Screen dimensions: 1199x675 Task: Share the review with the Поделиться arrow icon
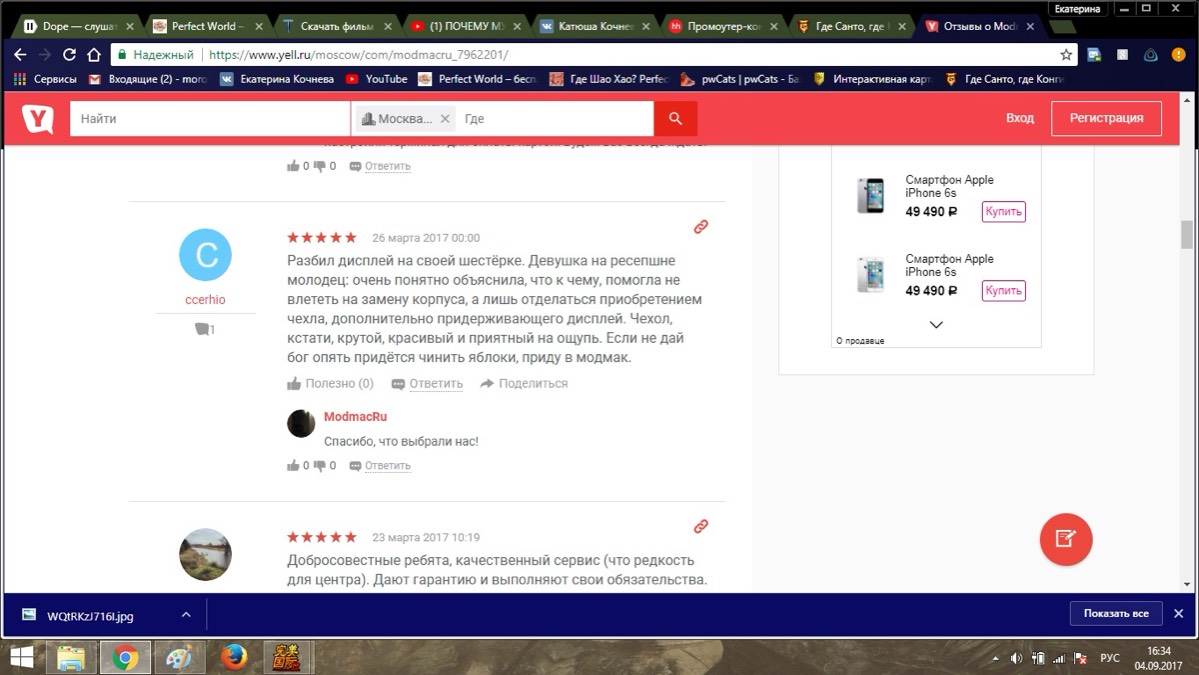click(x=486, y=383)
